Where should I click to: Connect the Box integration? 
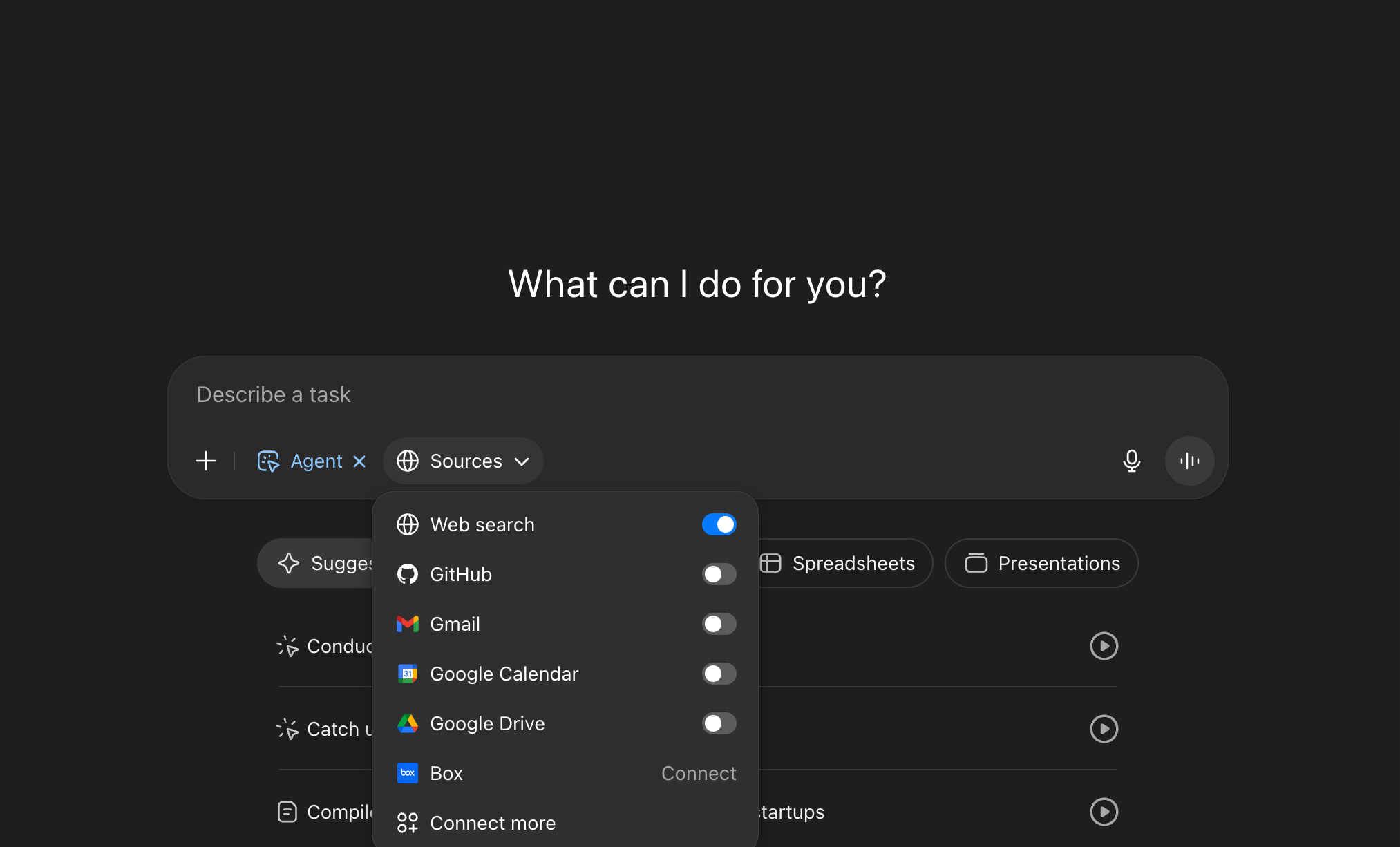[x=698, y=773]
